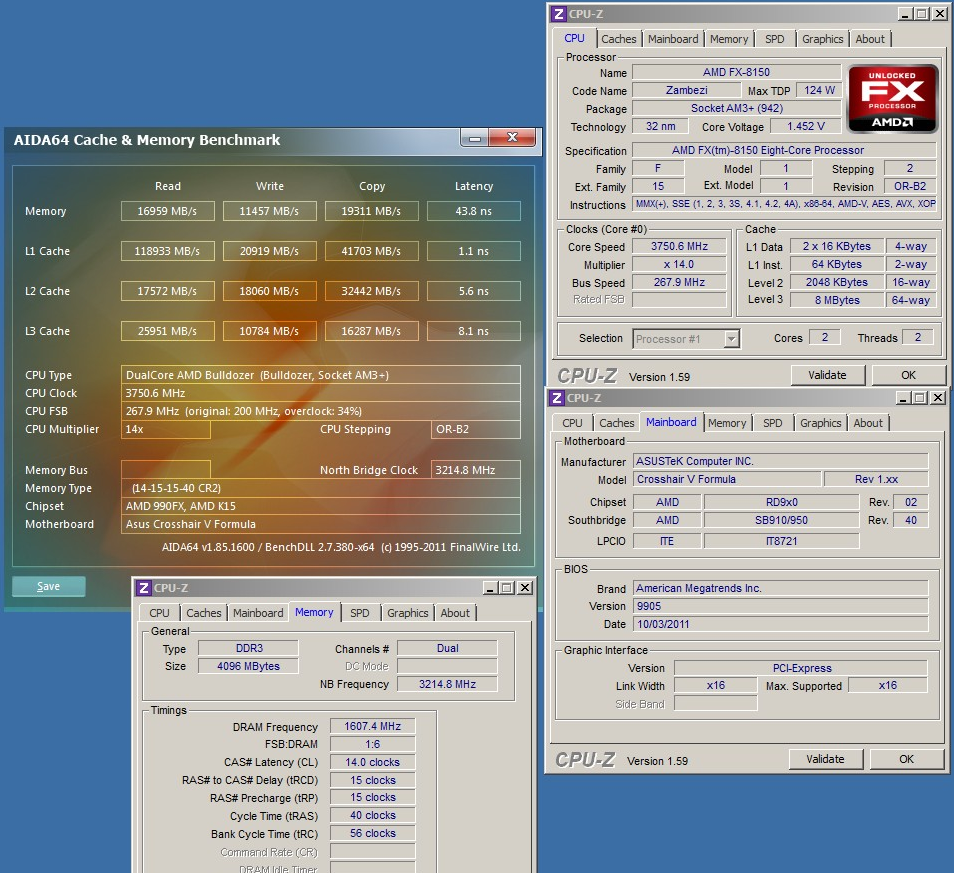
Task: Open Graphics tab in Memory CPU-Z window
Action: click(408, 613)
